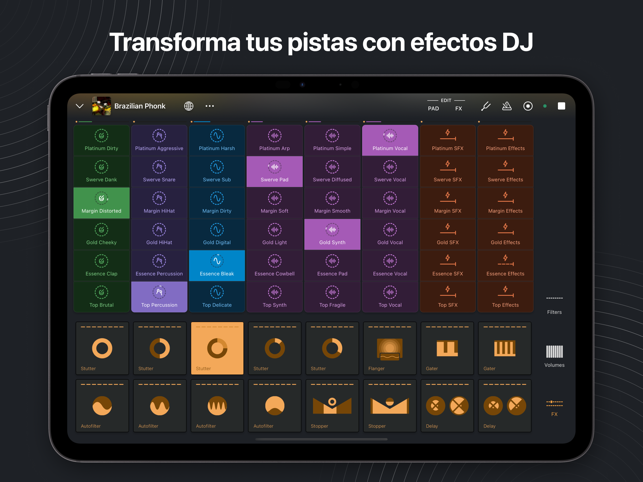Activate the first Stutter effect with full ring
Image resolution: width=643 pixels, height=482 pixels.
pos(102,348)
